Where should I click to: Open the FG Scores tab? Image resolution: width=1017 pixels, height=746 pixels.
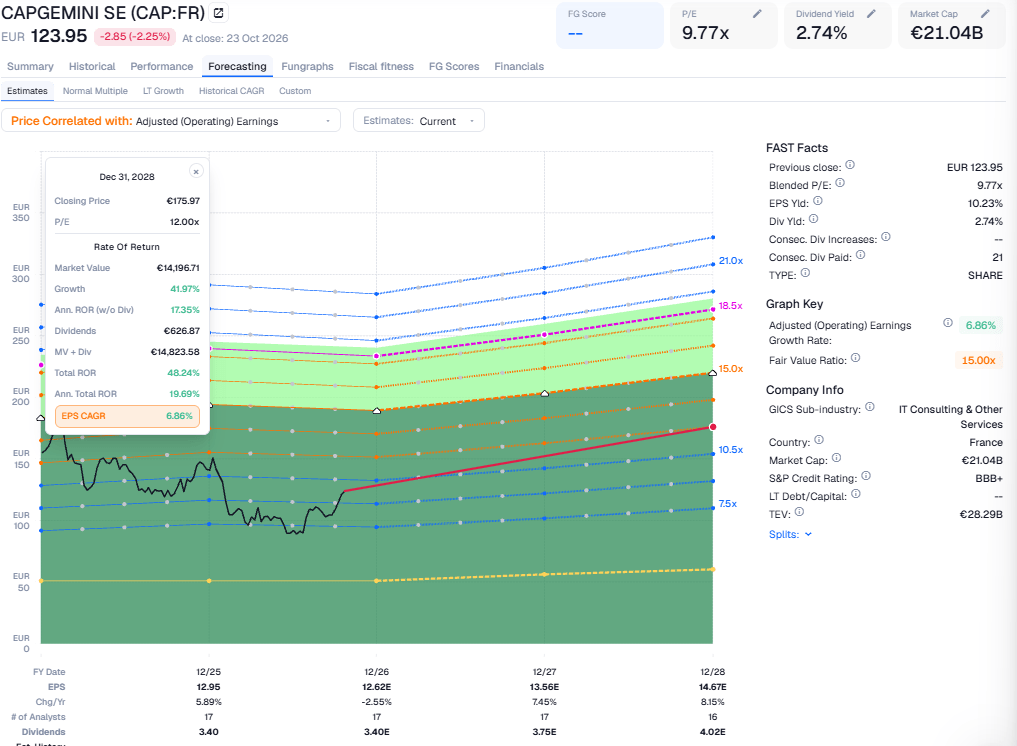pos(454,66)
